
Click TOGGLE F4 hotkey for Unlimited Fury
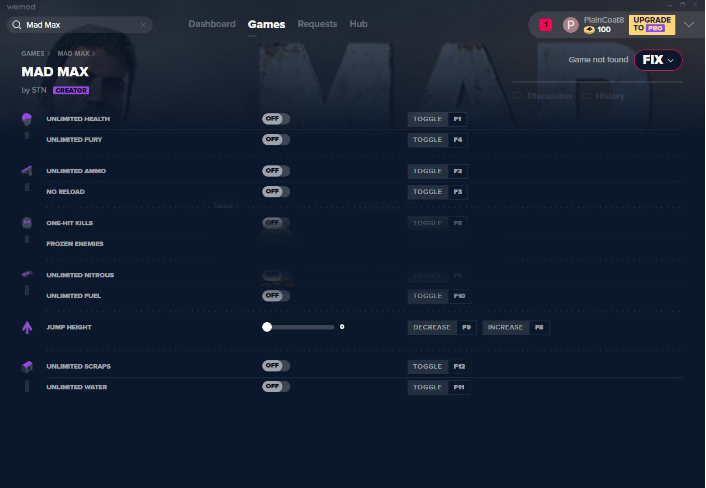coord(437,140)
